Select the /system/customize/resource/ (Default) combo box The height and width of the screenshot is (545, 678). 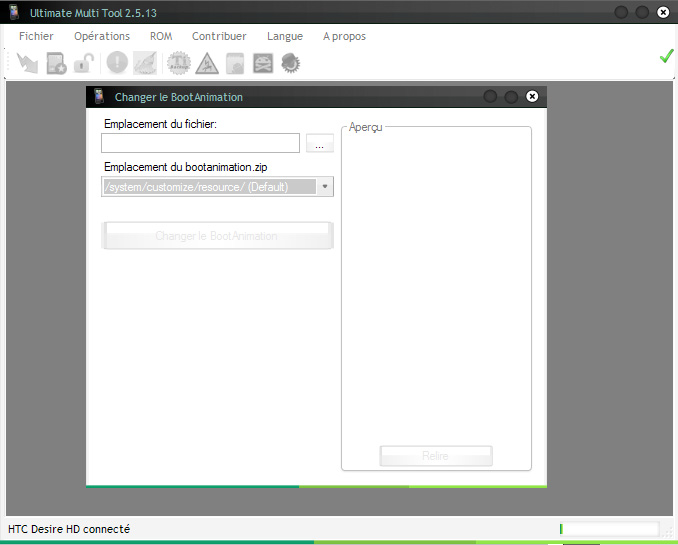tap(217, 187)
